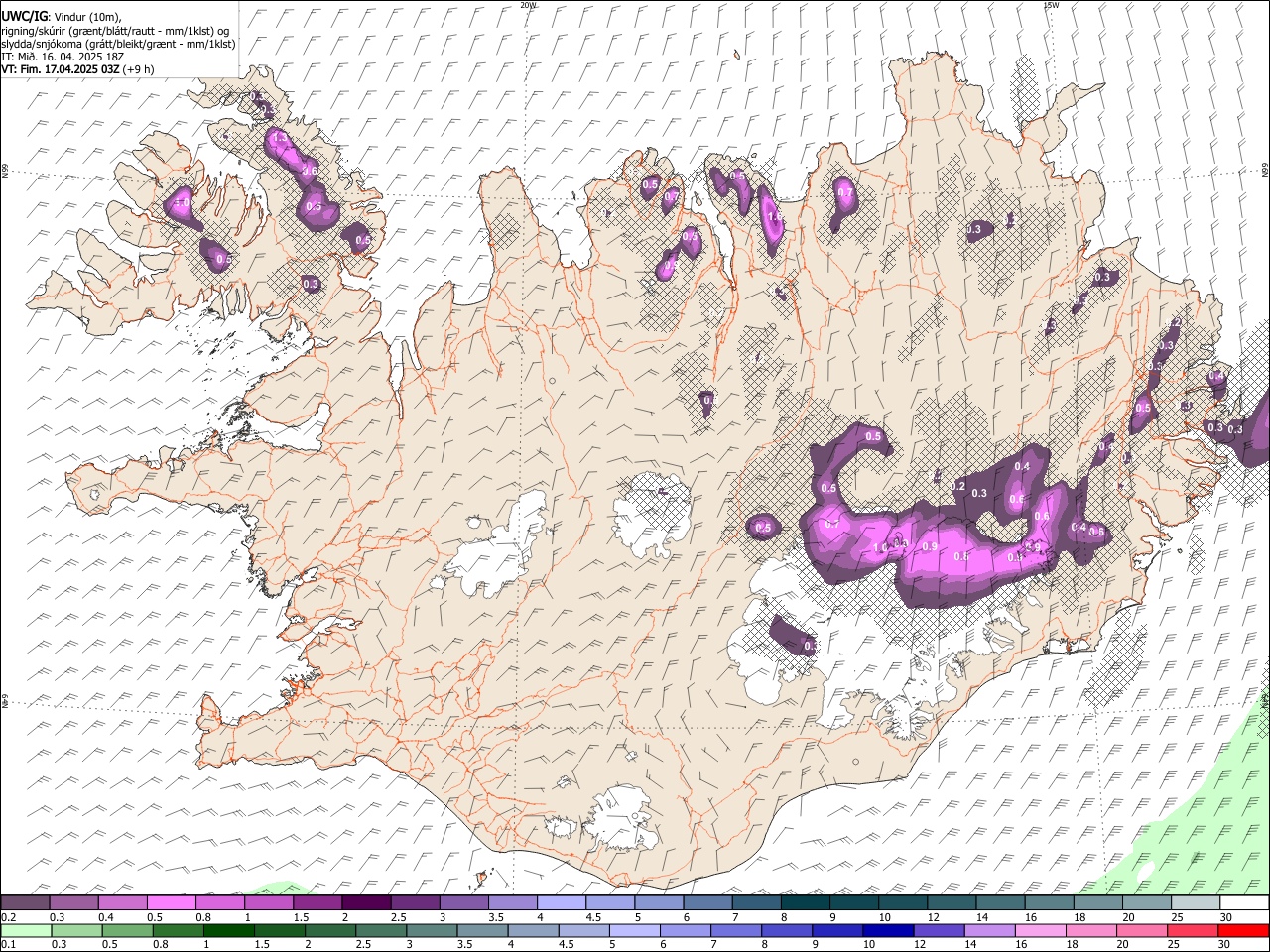1270x952 pixels.
Task: Click the '1.6' precipitation value on the map
Action: coord(775,215)
